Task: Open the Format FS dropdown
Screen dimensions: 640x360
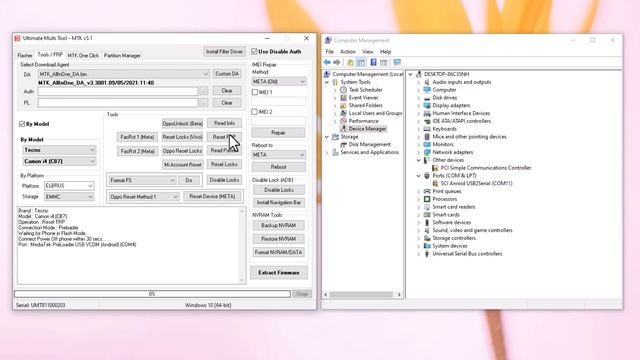Action: pos(142,180)
